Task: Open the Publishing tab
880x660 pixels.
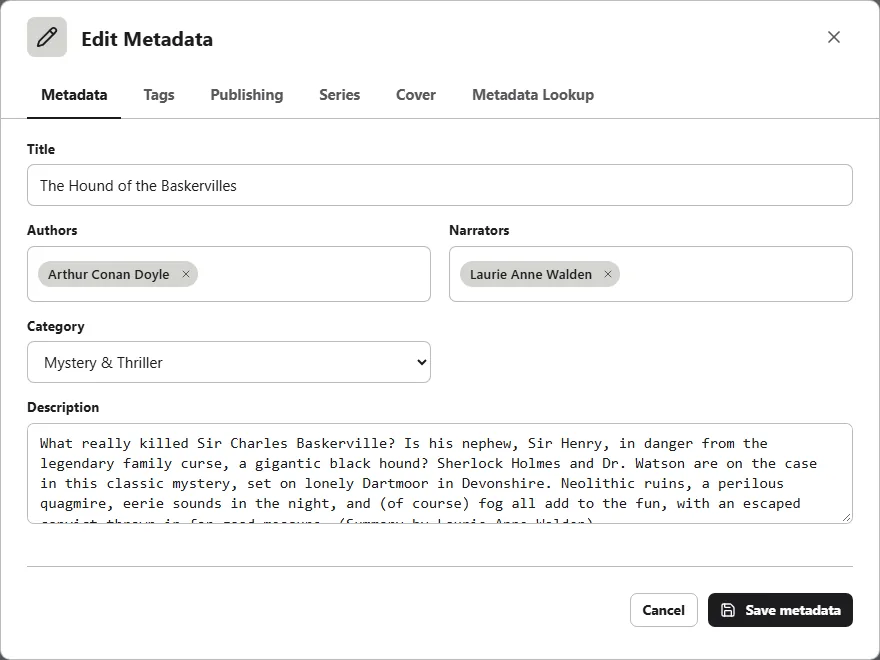Action: pyautogui.click(x=247, y=95)
